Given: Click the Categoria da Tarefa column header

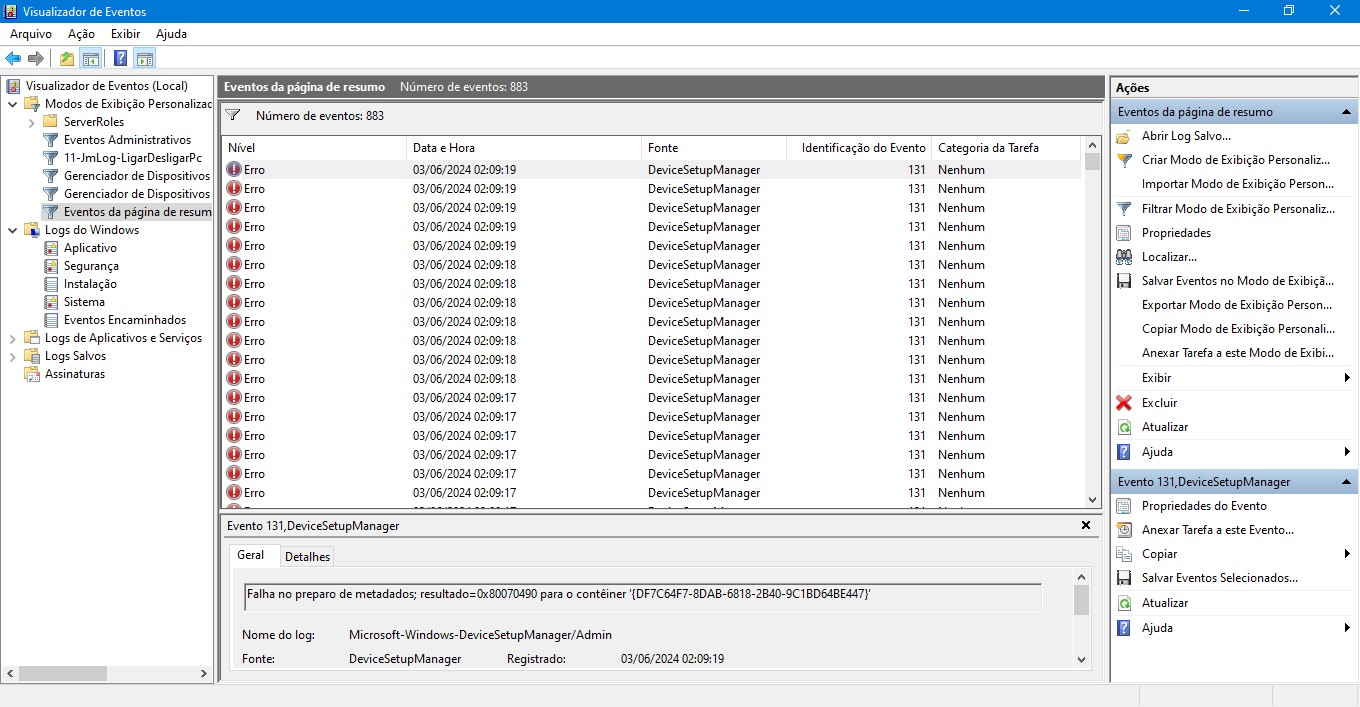Looking at the screenshot, I should tap(1006, 148).
